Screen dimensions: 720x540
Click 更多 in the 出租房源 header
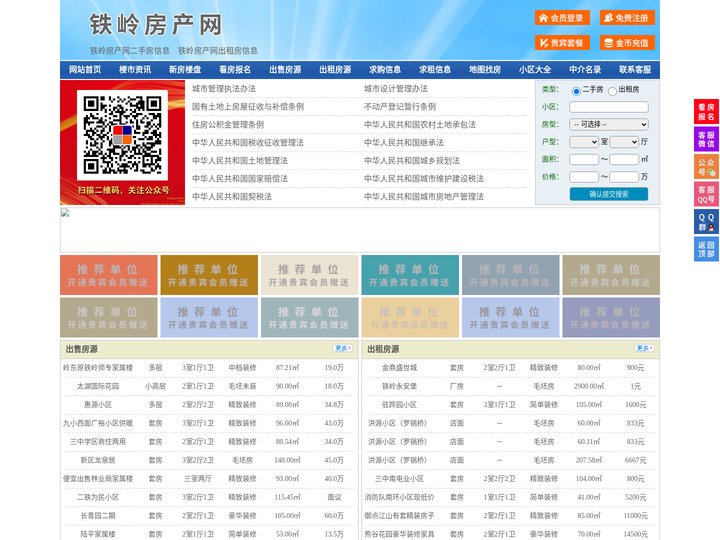[x=644, y=349]
